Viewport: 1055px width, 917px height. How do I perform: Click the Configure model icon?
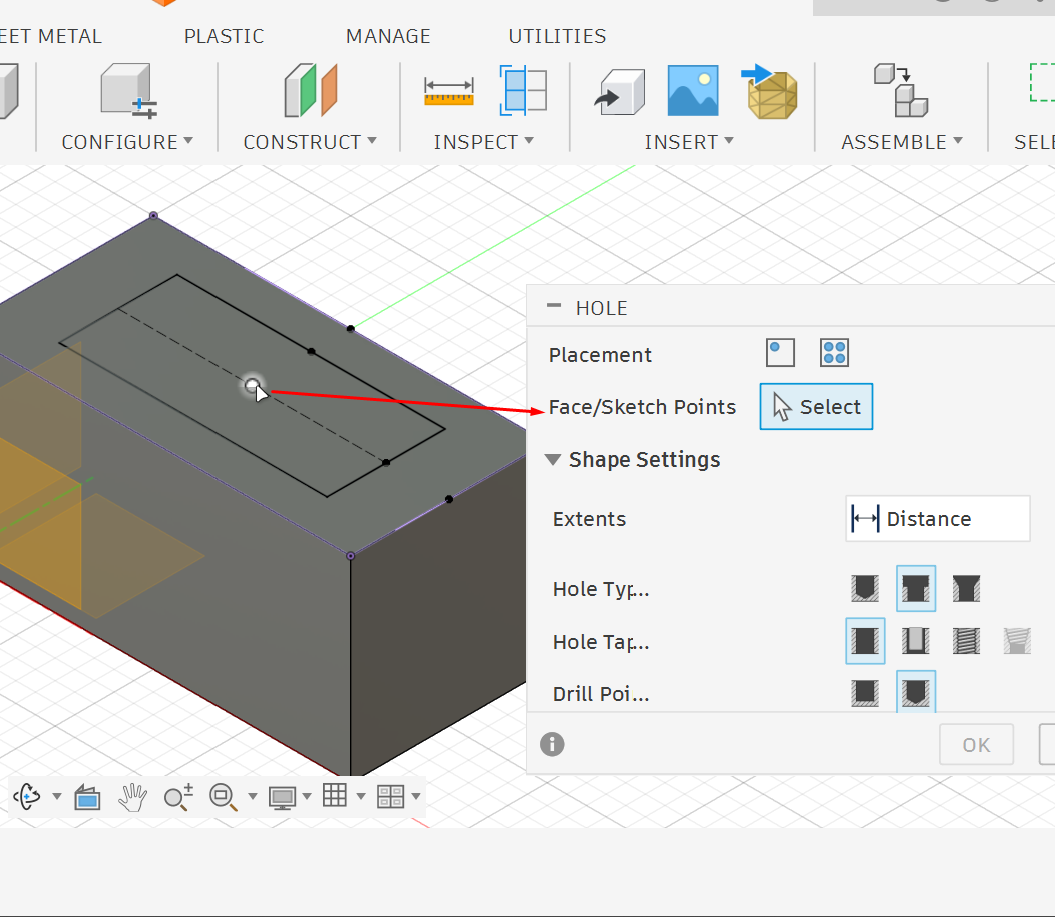click(x=129, y=91)
